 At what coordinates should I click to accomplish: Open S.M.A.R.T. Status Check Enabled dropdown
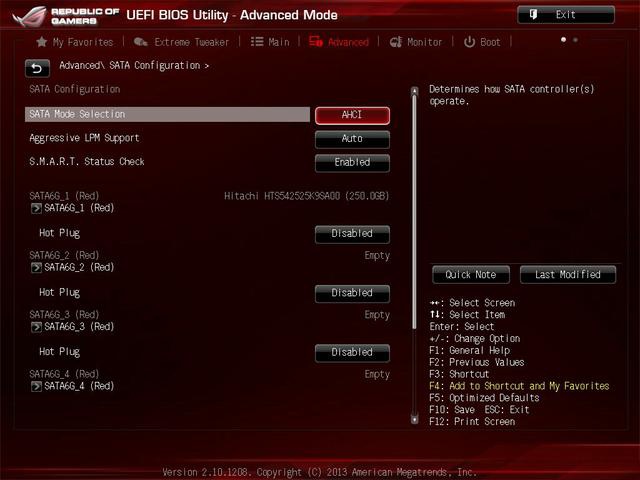352,162
